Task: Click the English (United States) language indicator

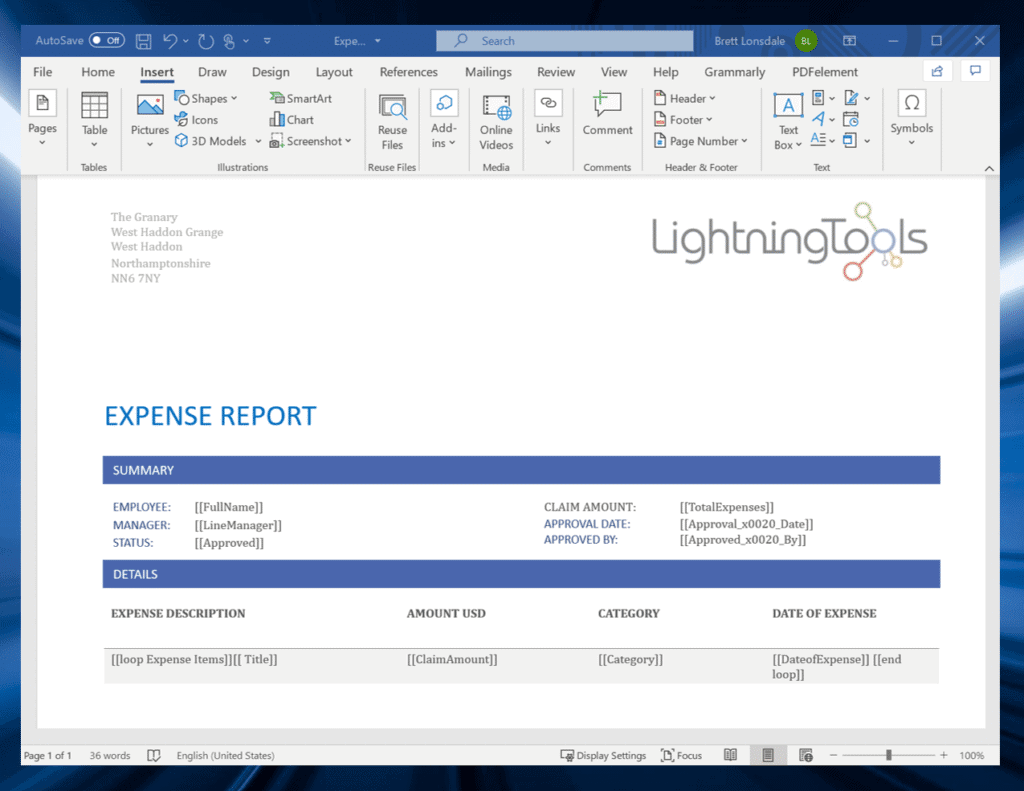Action: point(225,756)
